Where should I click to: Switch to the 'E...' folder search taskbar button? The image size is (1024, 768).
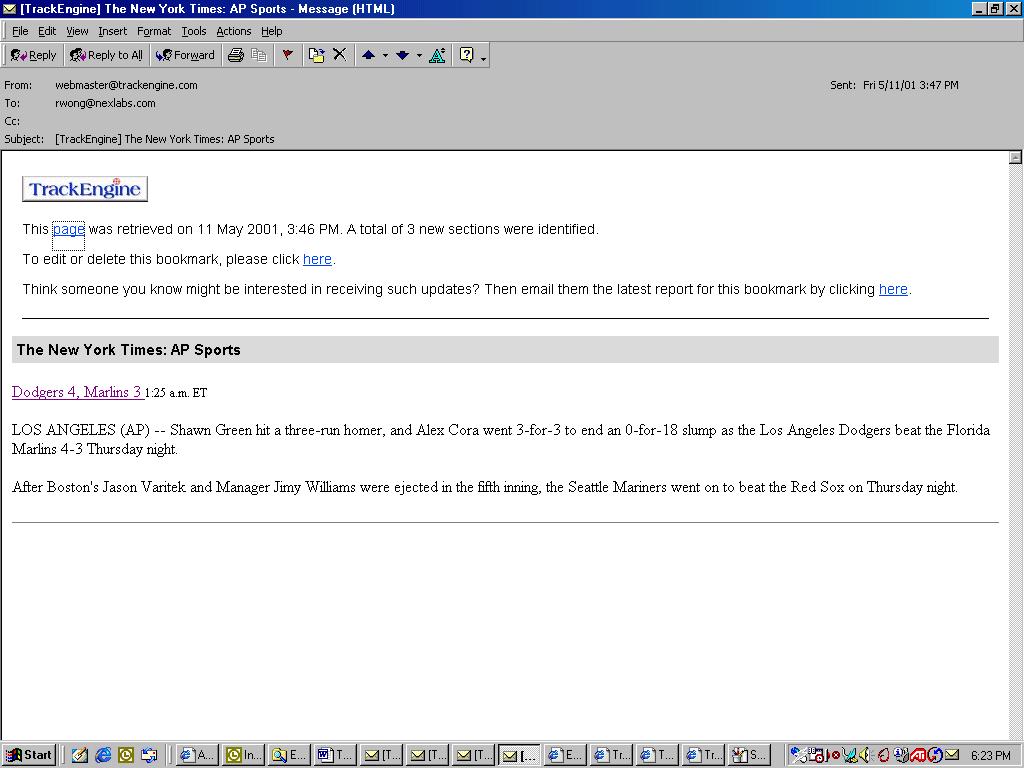coord(289,755)
